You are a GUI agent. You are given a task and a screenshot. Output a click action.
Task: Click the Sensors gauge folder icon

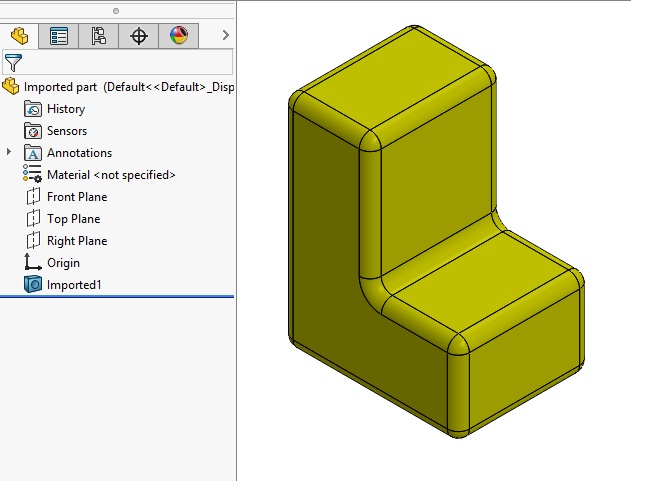click(x=33, y=131)
